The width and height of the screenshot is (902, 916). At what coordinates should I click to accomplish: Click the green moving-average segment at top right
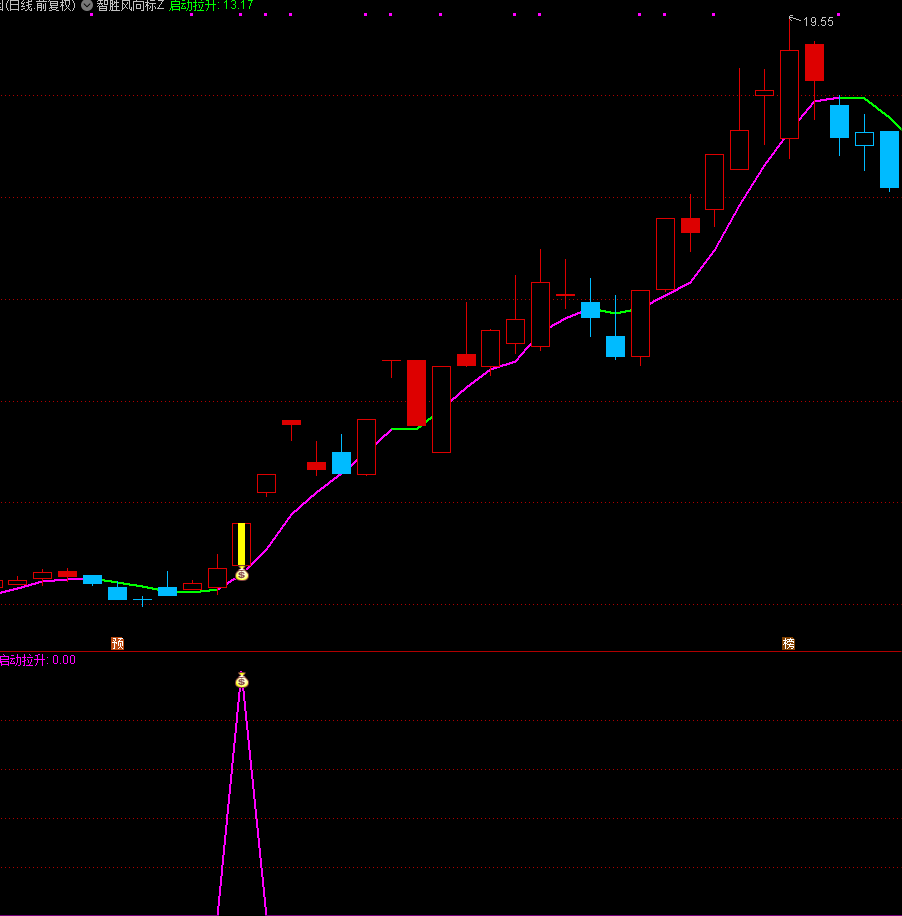click(880, 110)
